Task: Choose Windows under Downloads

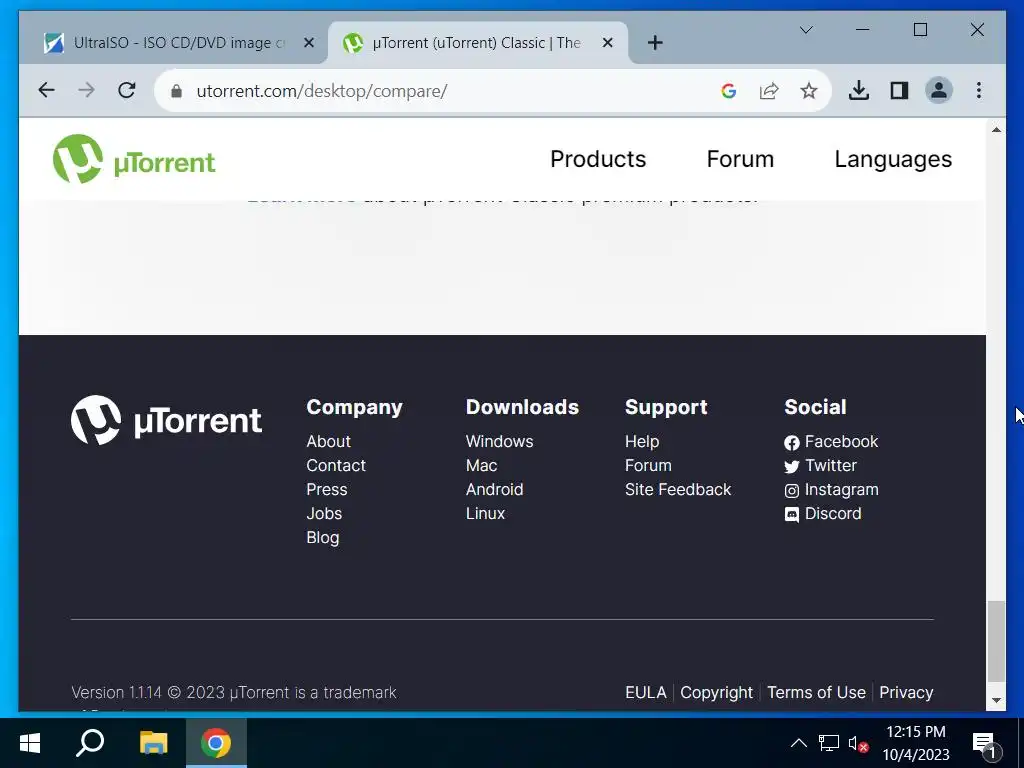Action: click(500, 441)
